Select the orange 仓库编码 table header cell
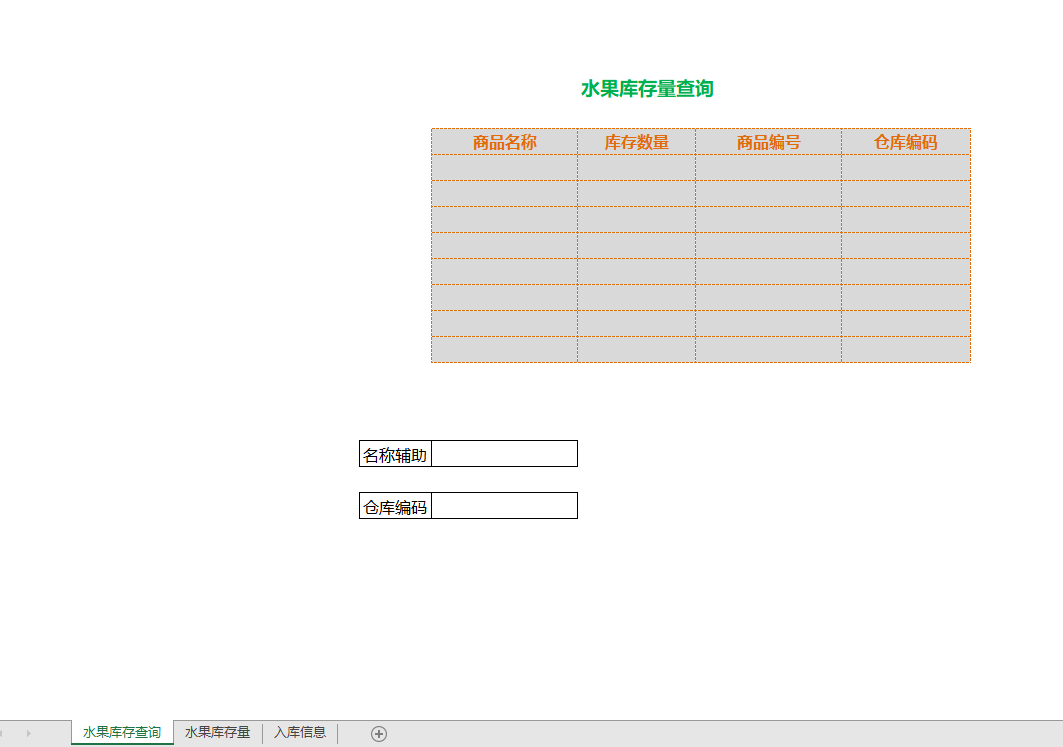This screenshot has height=747, width=1063. (905, 142)
